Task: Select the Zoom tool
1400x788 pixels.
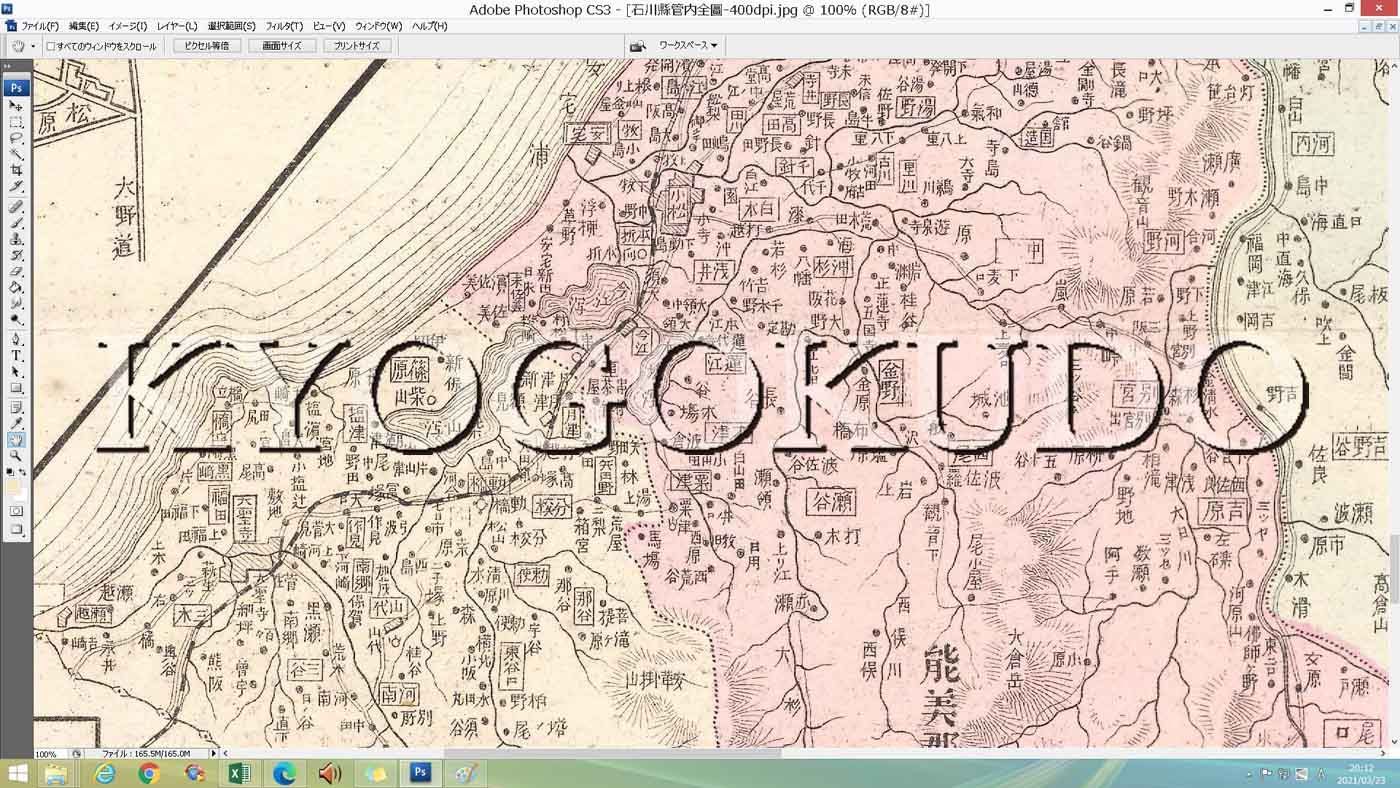Action: [16, 456]
